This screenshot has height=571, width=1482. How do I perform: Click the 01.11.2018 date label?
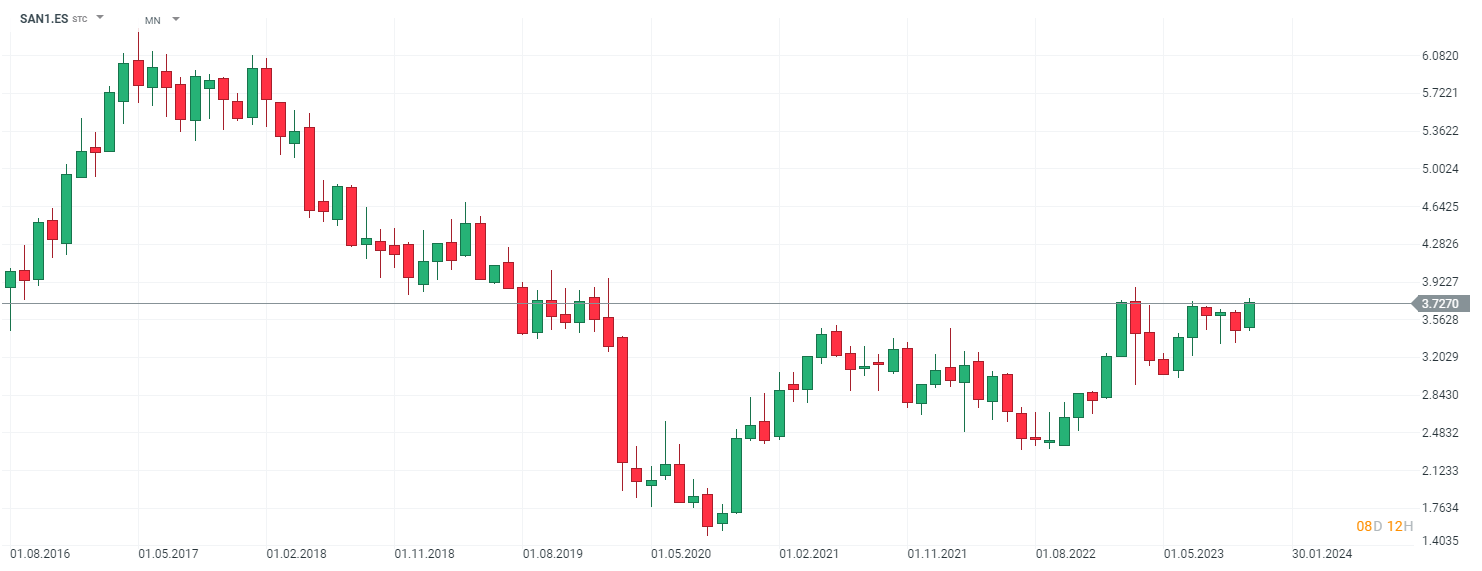(424, 552)
